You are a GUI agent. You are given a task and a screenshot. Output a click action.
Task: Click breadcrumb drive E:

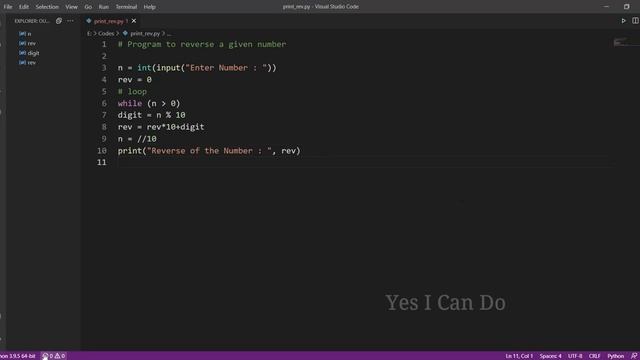[89, 34]
